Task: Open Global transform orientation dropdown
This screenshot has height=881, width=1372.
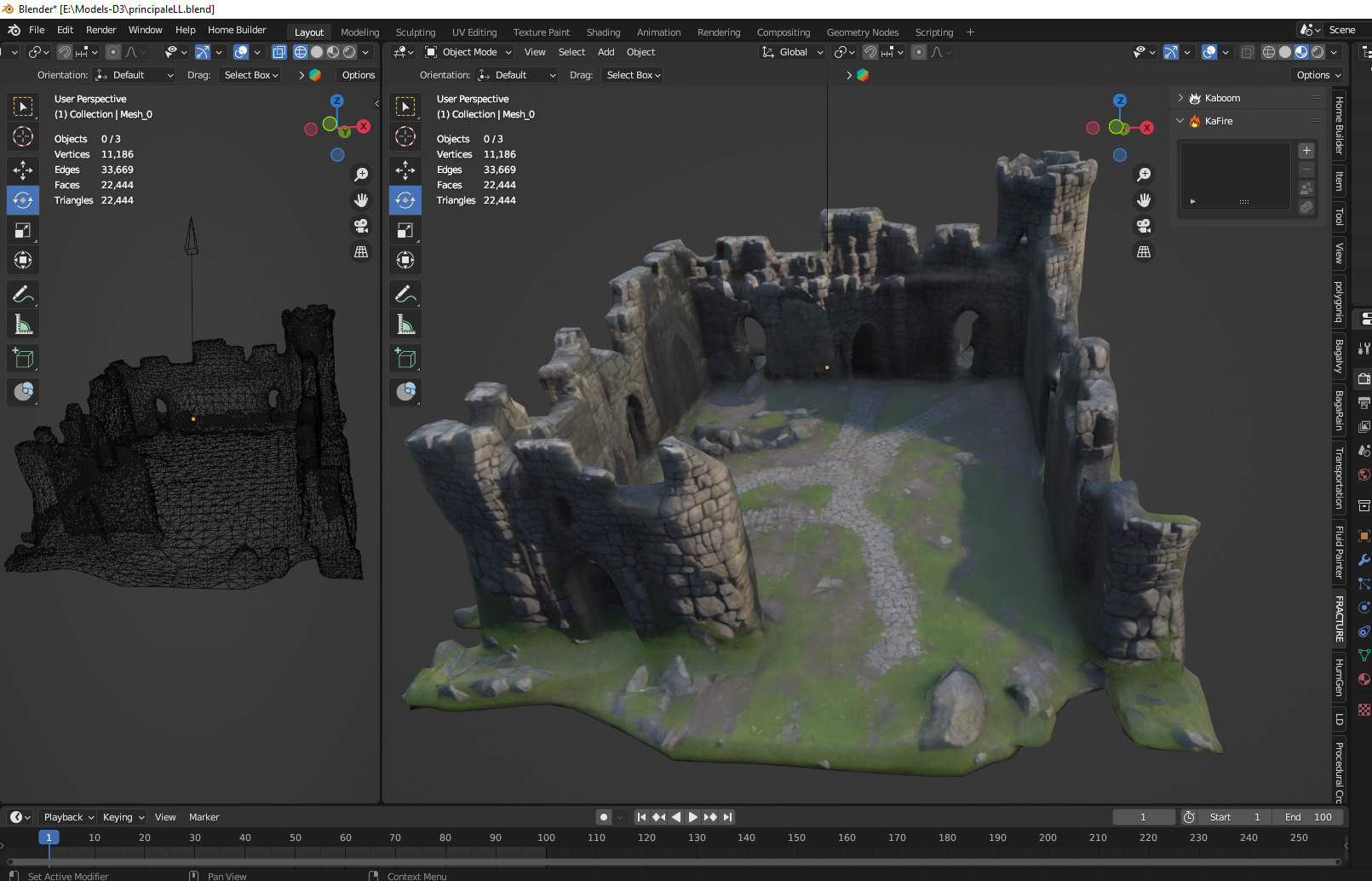Action: (x=792, y=52)
